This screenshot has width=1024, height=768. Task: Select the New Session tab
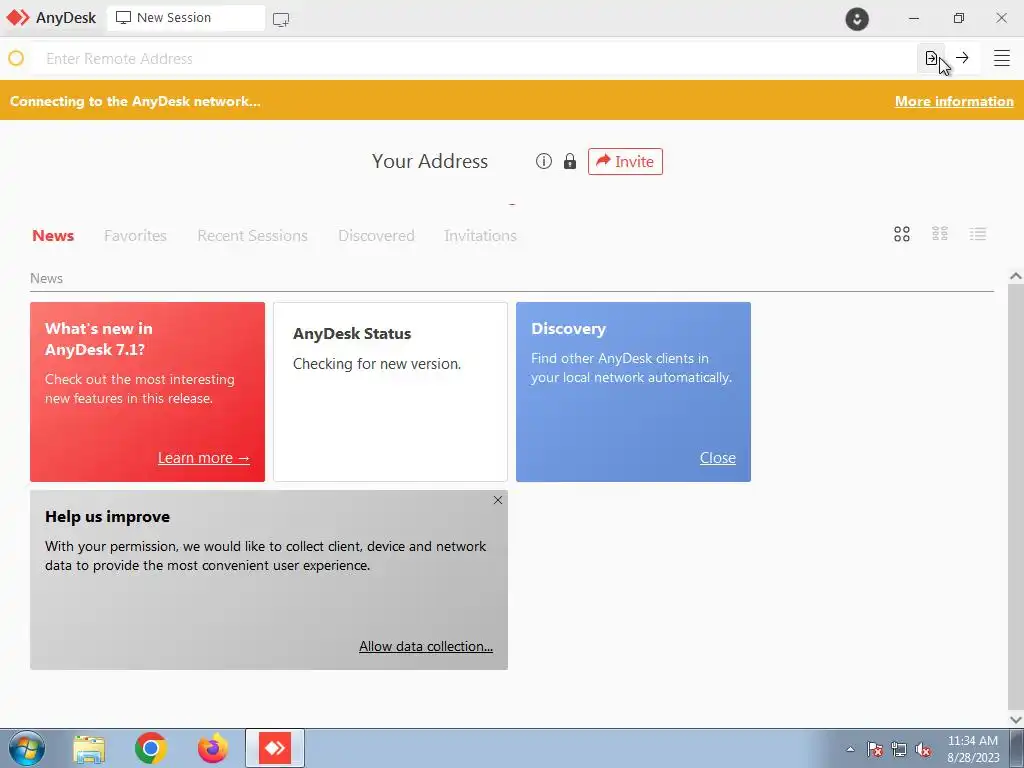(x=186, y=18)
